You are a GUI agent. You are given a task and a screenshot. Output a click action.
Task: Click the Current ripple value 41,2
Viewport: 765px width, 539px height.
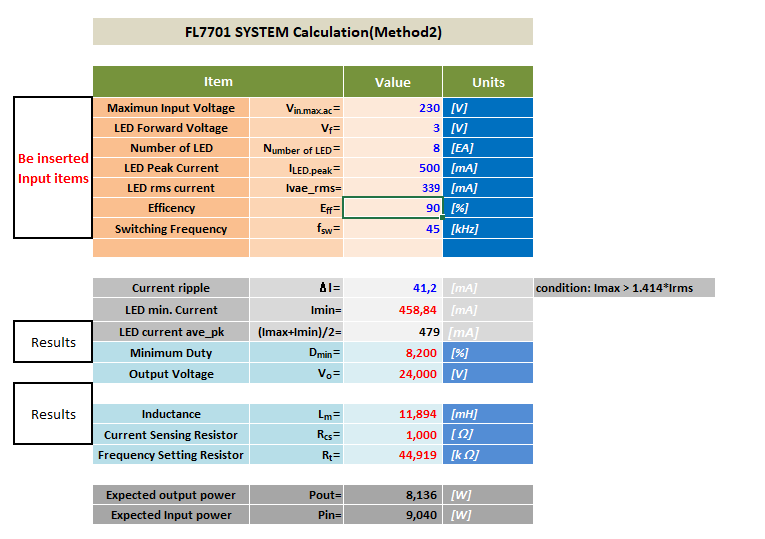393,288
